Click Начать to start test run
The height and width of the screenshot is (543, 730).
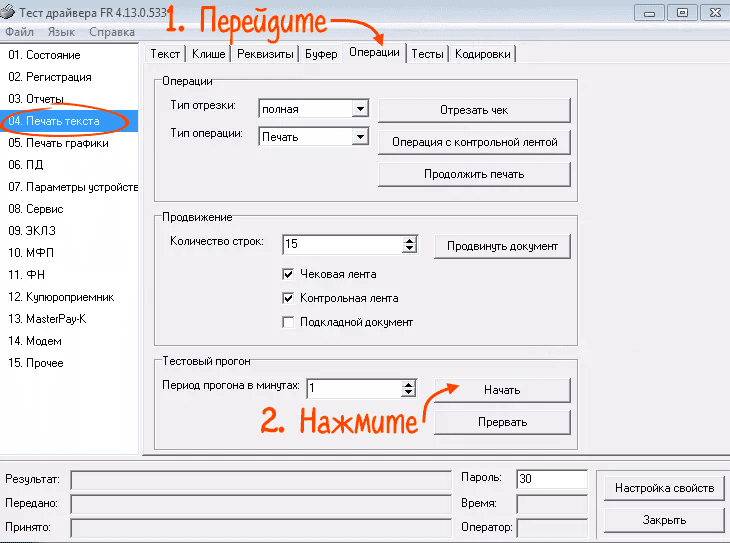click(502, 390)
